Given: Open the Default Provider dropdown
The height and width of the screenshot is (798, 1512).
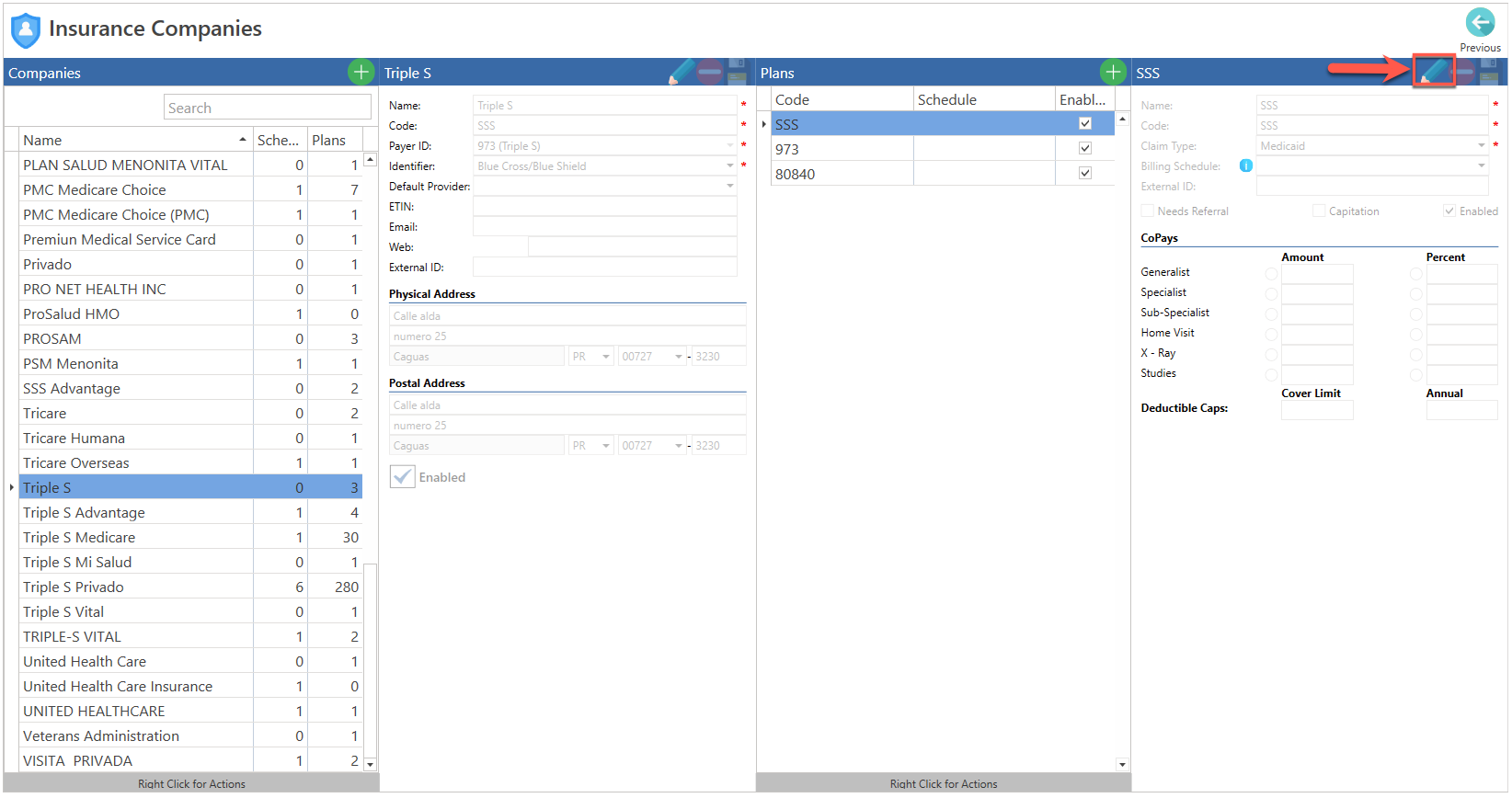Looking at the screenshot, I should click(730, 186).
